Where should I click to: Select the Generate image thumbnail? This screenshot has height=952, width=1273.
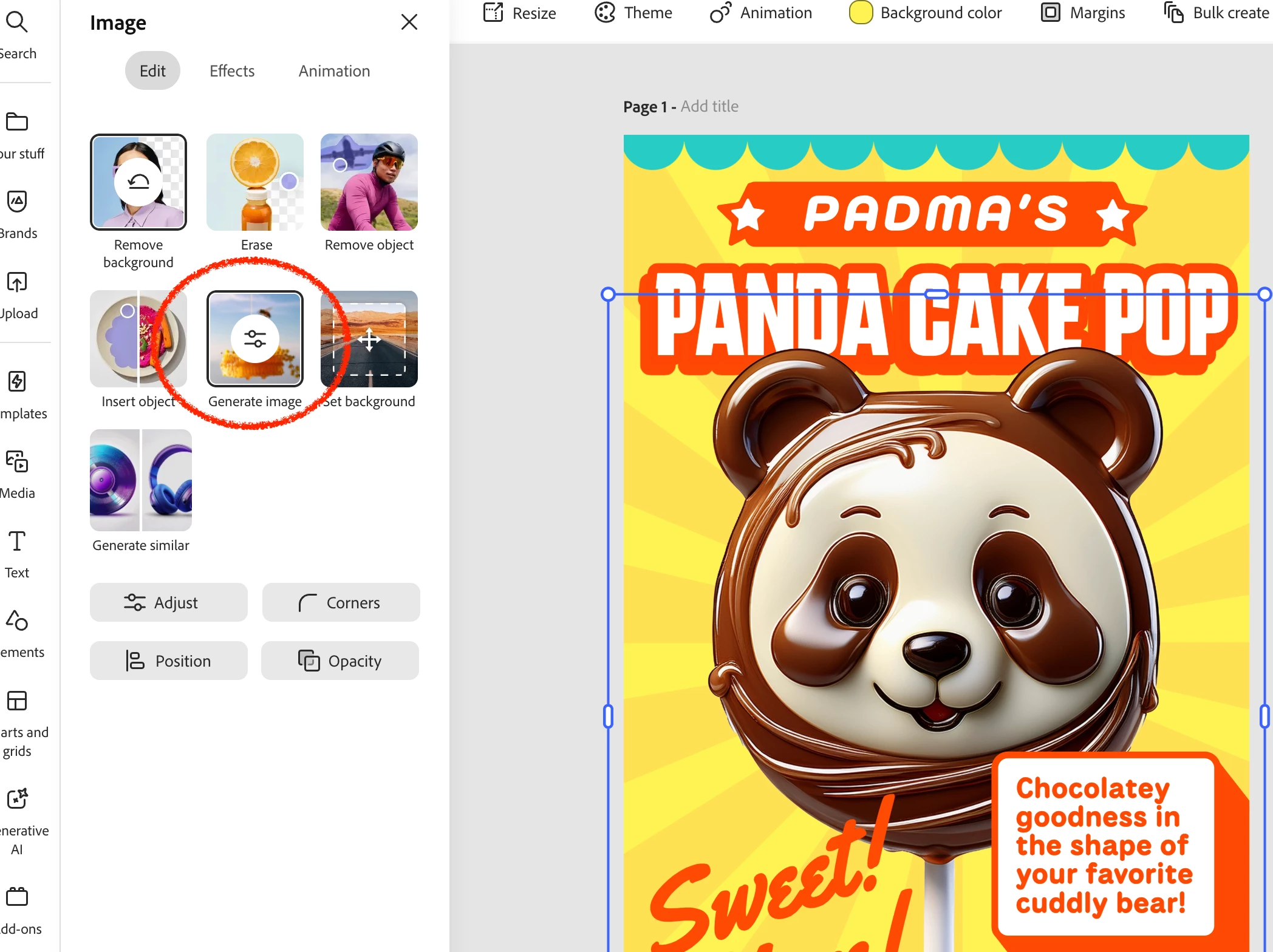click(255, 339)
